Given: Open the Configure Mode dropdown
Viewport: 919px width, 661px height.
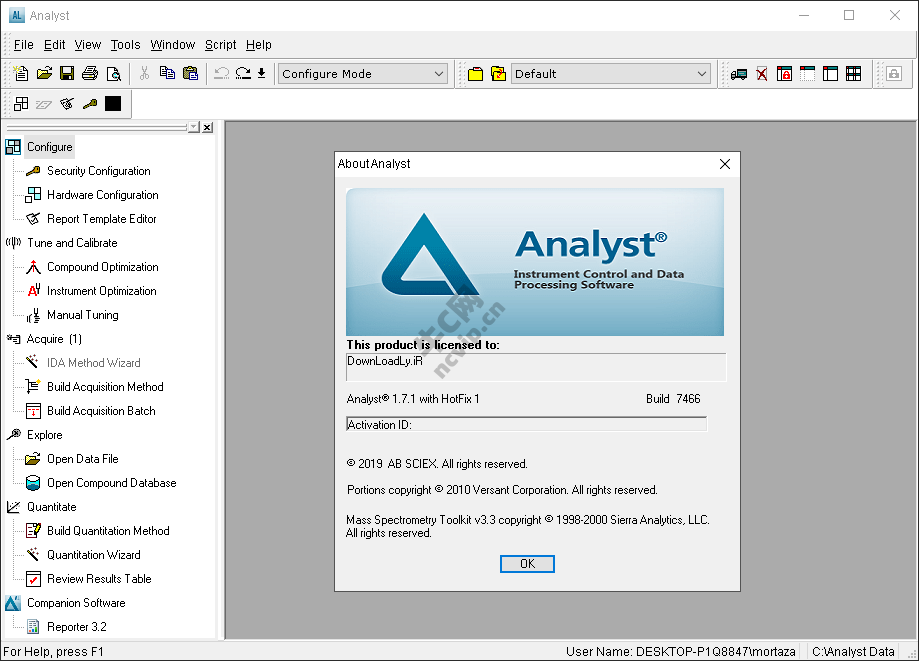Looking at the screenshot, I should tap(363, 74).
